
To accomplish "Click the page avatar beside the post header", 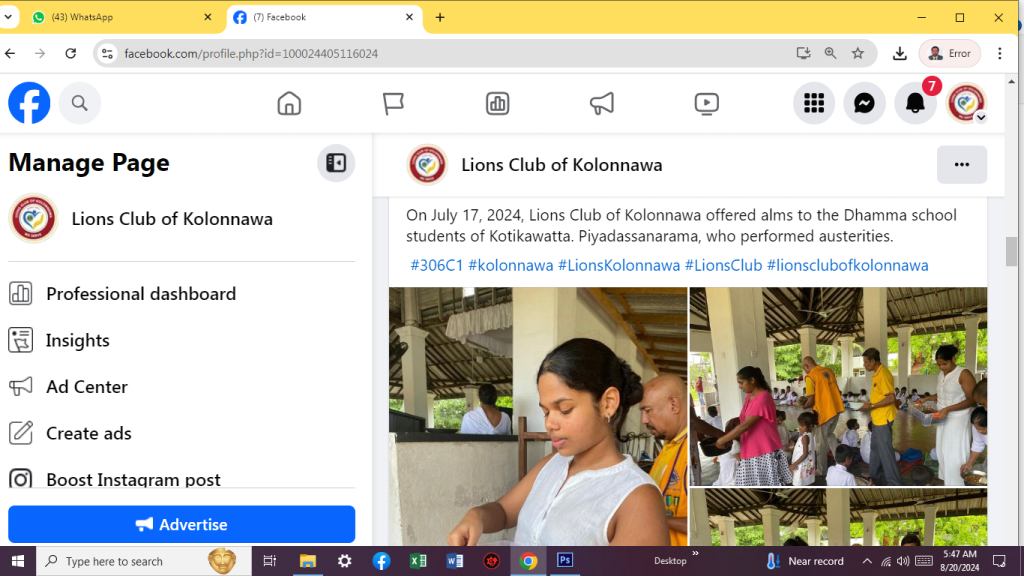I will [427, 165].
